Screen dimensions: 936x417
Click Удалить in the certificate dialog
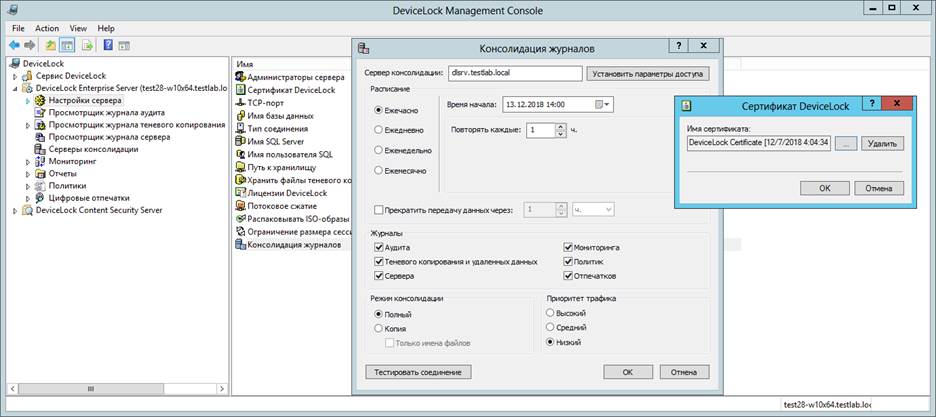click(x=882, y=143)
